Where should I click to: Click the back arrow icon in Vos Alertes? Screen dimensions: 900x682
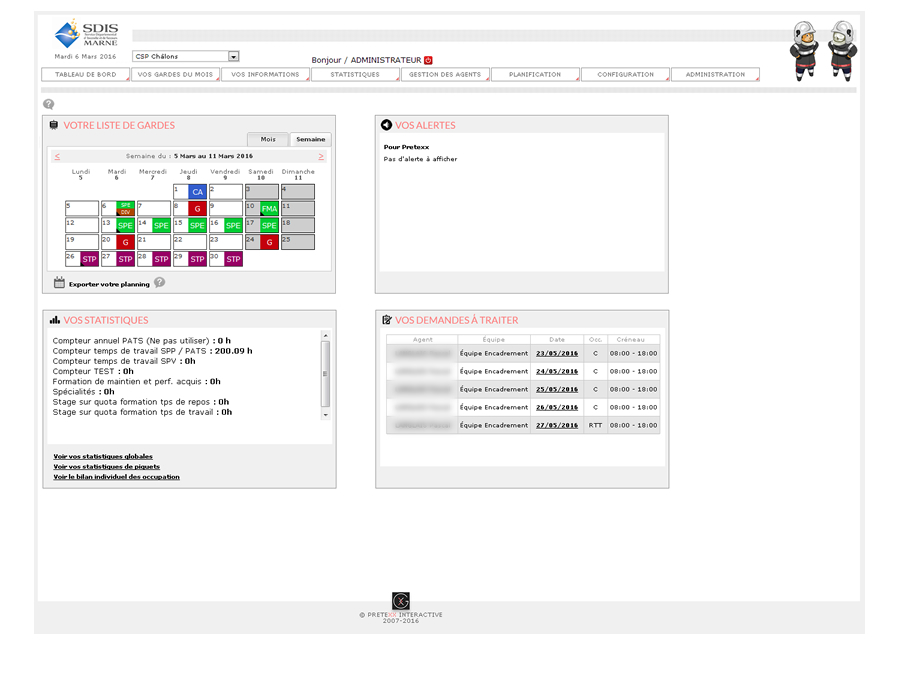tap(386, 125)
